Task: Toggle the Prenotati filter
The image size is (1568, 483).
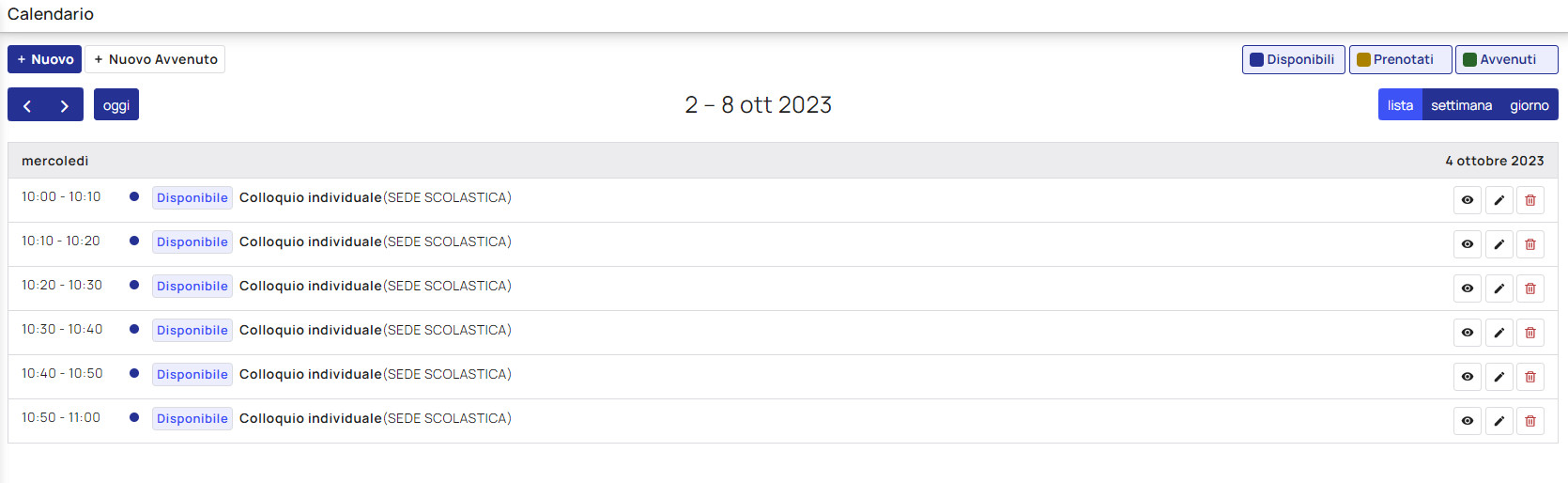Action: point(1401,59)
